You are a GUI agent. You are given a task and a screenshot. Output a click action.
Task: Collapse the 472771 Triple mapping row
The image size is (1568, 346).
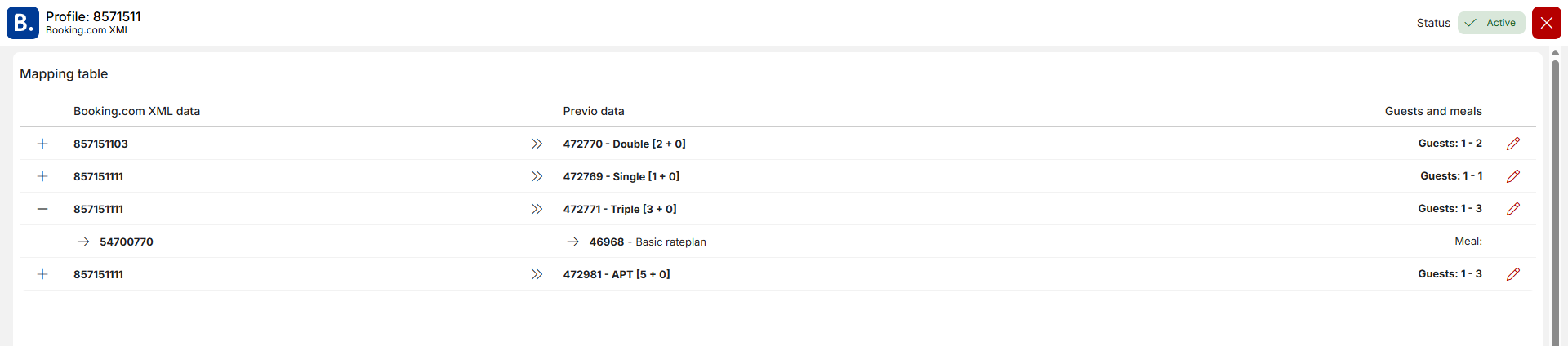(42, 209)
